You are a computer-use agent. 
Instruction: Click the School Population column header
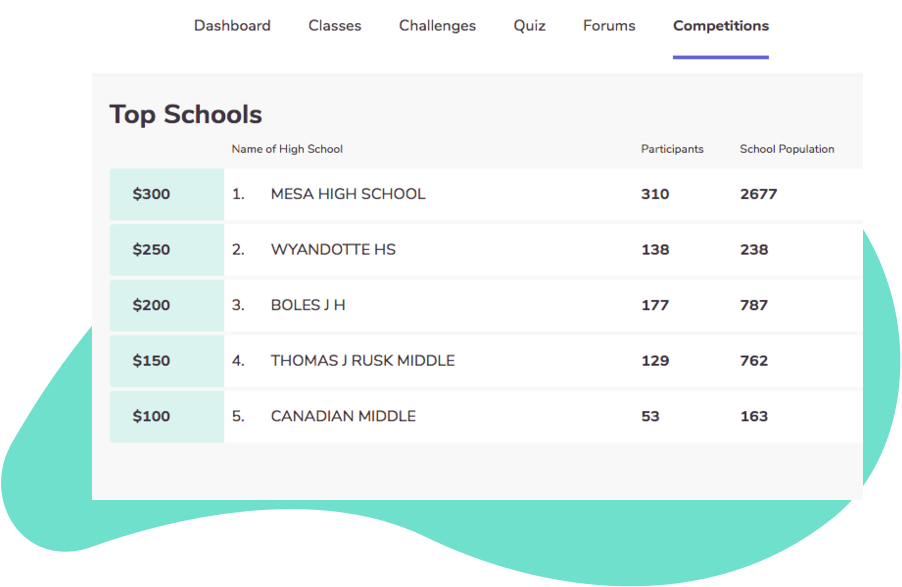(787, 149)
